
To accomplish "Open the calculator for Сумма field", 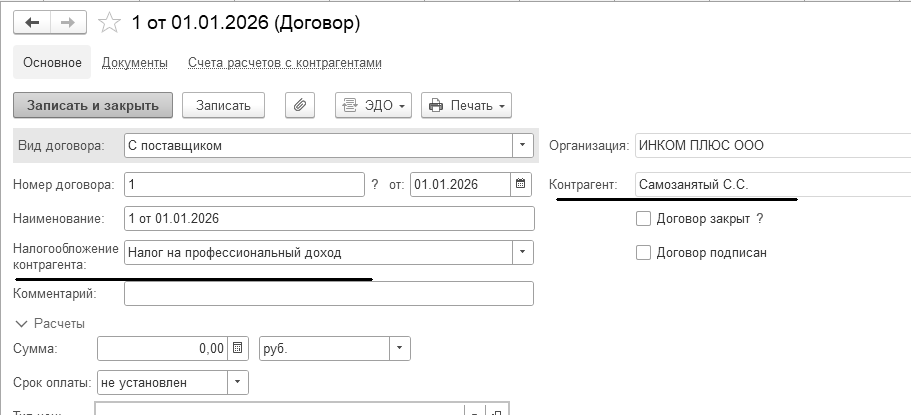I will click(x=238, y=348).
